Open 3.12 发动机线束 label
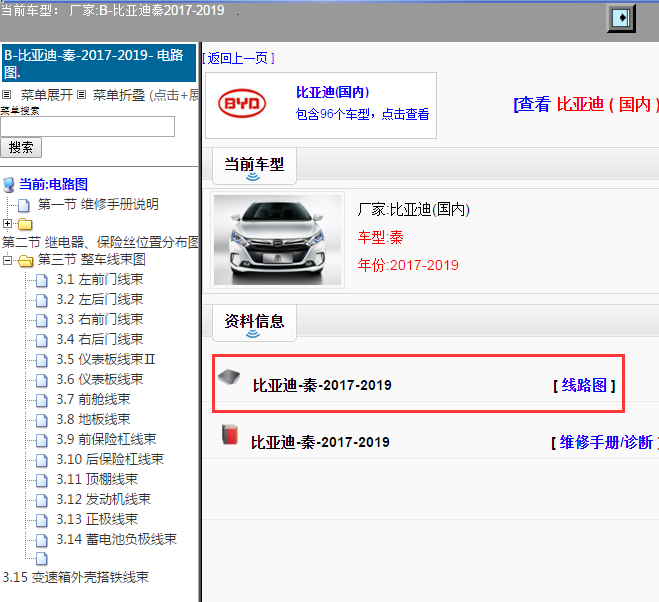 [104, 499]
